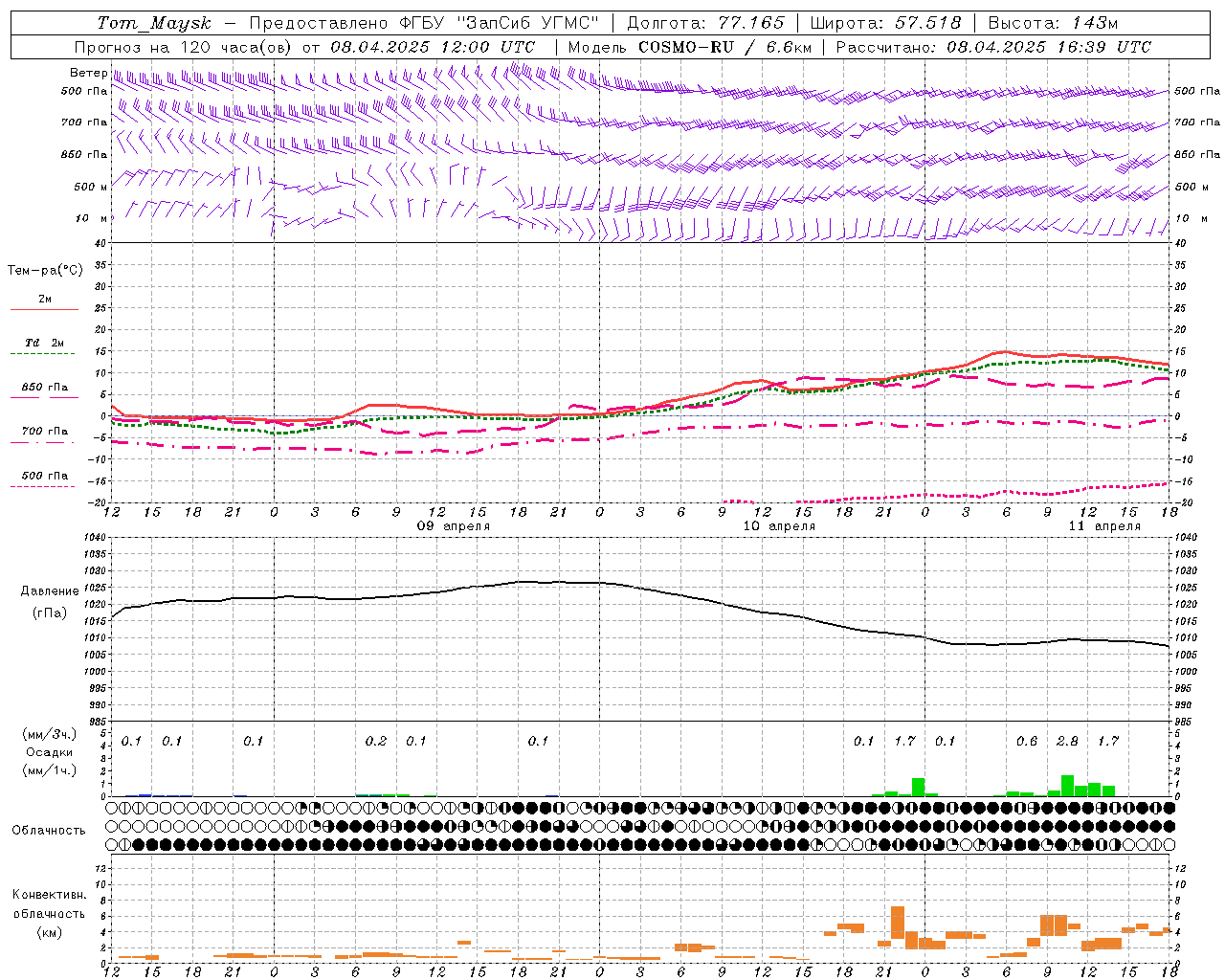This screenshot has height=980, width=1225.
Task: Select the "08.04.2025 12:00 UTC" start time
Action: [x=433, y=47]
